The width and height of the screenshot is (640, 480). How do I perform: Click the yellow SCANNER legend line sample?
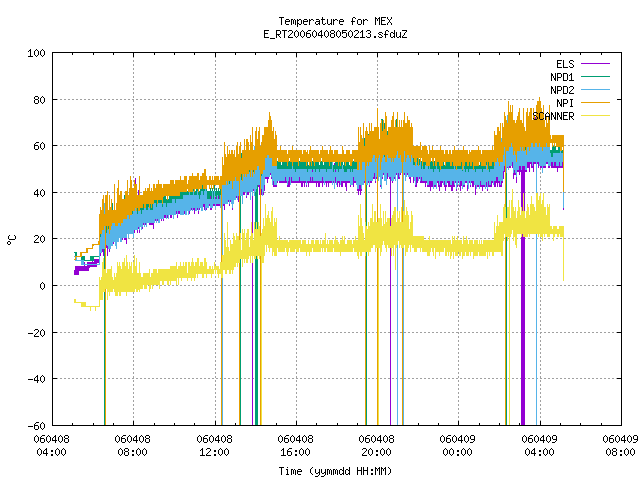click(596, 116)
